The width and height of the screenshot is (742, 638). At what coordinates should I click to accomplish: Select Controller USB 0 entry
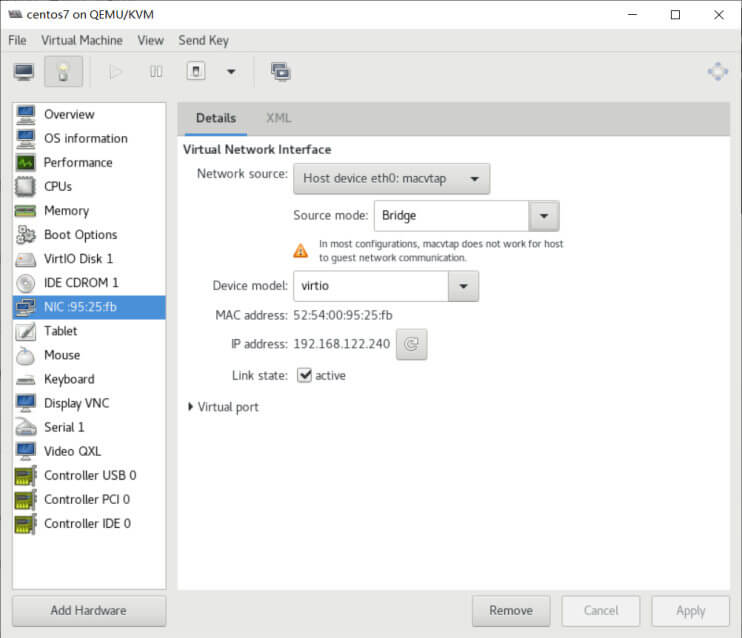click(89, 476)
